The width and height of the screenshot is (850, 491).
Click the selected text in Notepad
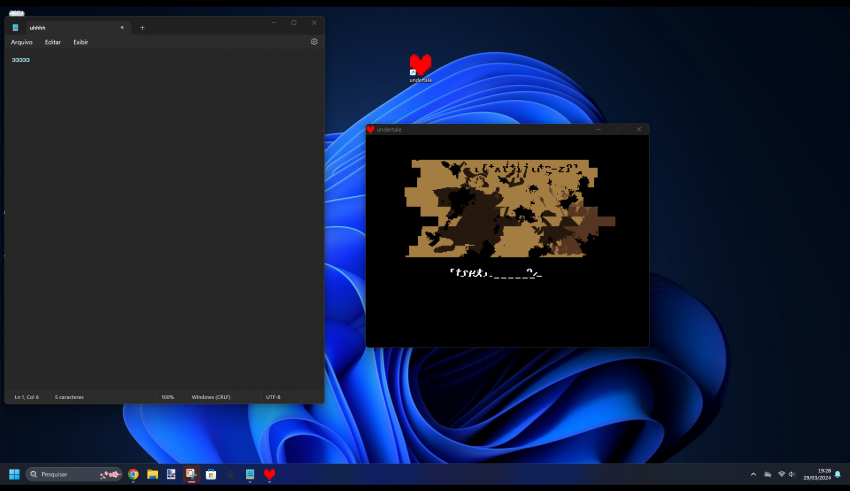click(21, 60)
